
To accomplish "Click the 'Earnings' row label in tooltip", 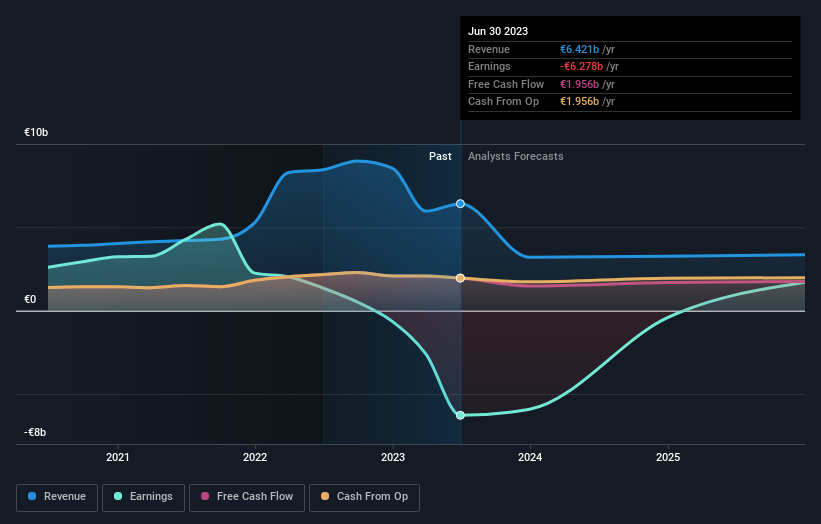I will [489, 66].
